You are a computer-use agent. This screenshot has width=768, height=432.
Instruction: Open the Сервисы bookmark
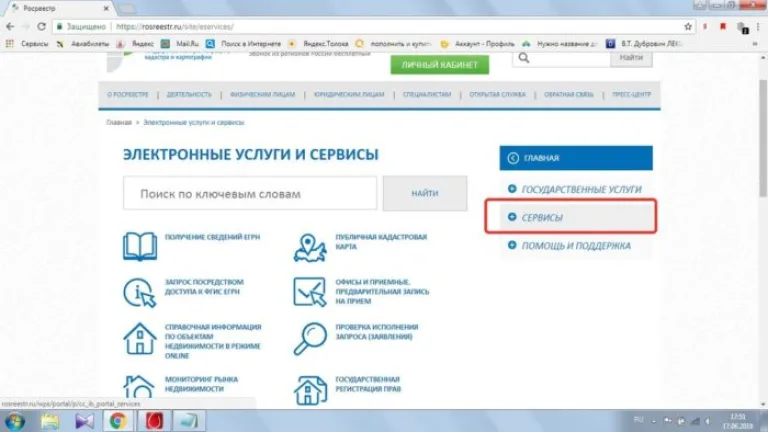click(x=34, y=44)
